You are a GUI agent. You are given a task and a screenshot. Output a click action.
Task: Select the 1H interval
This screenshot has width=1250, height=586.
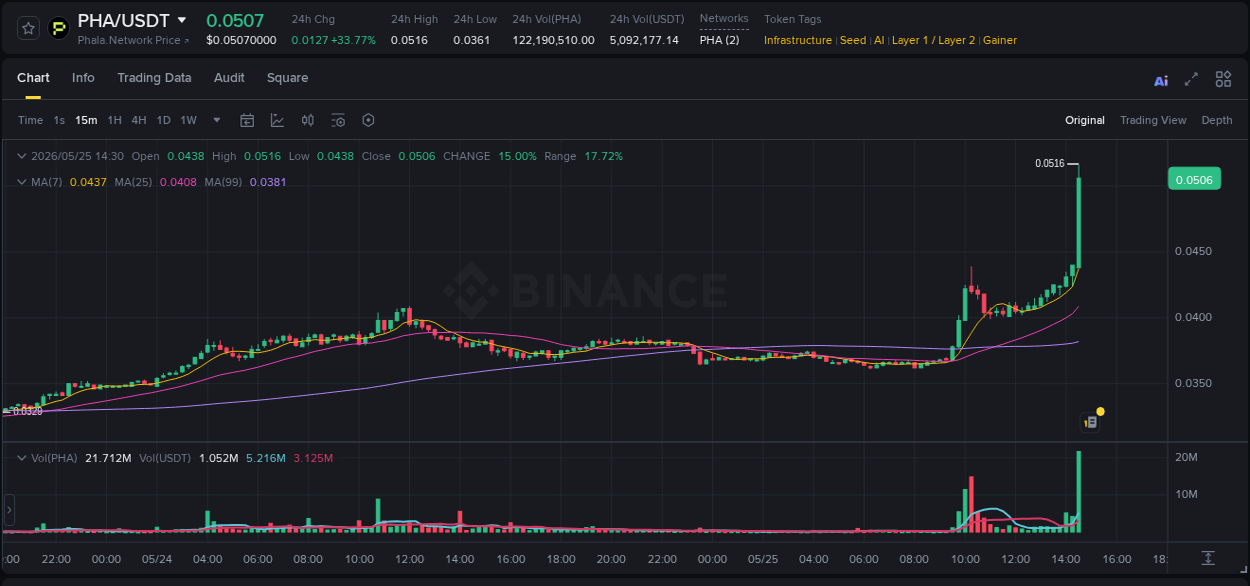(114, 120)
